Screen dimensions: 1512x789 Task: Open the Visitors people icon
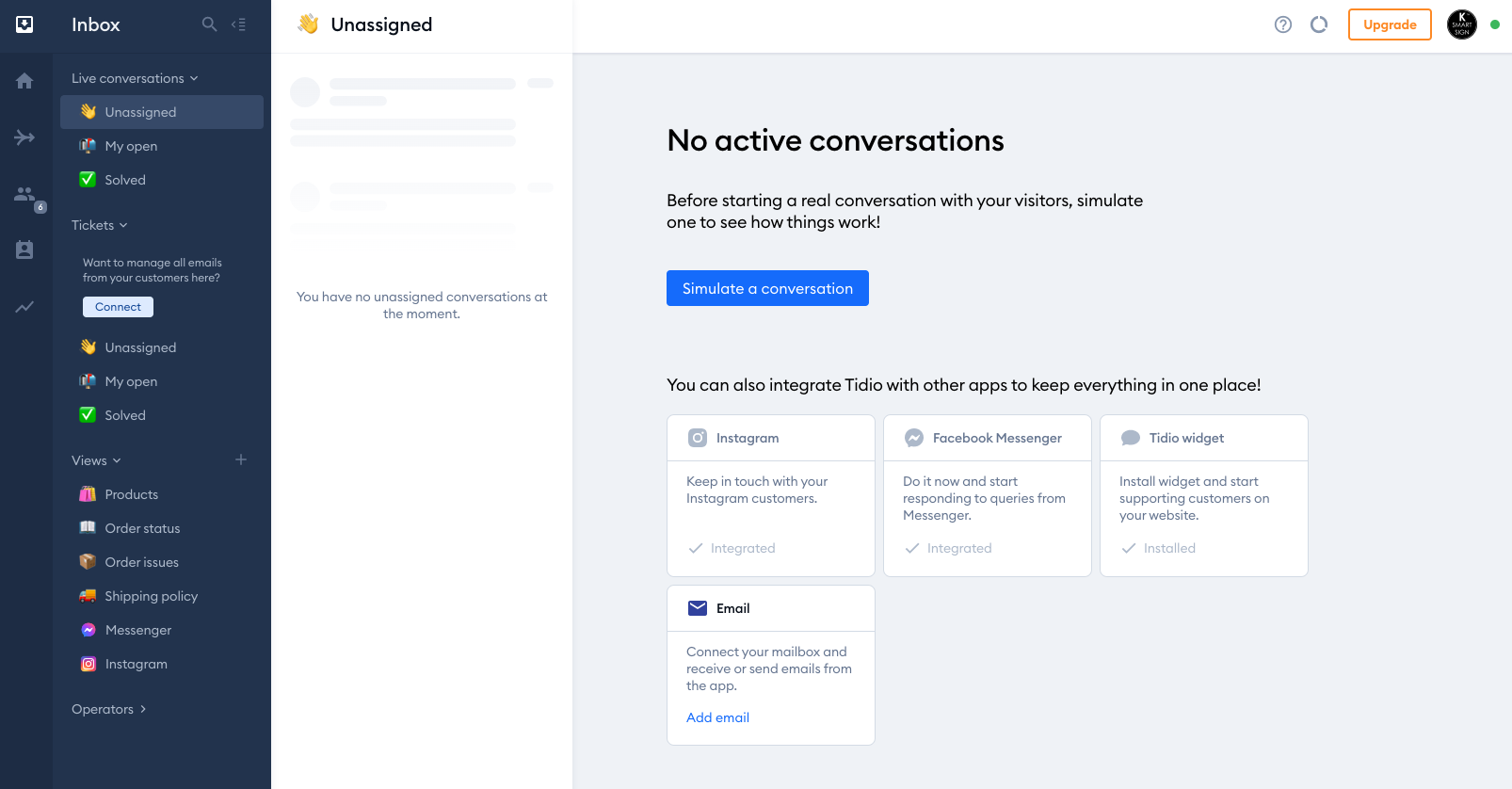point(24,194)
